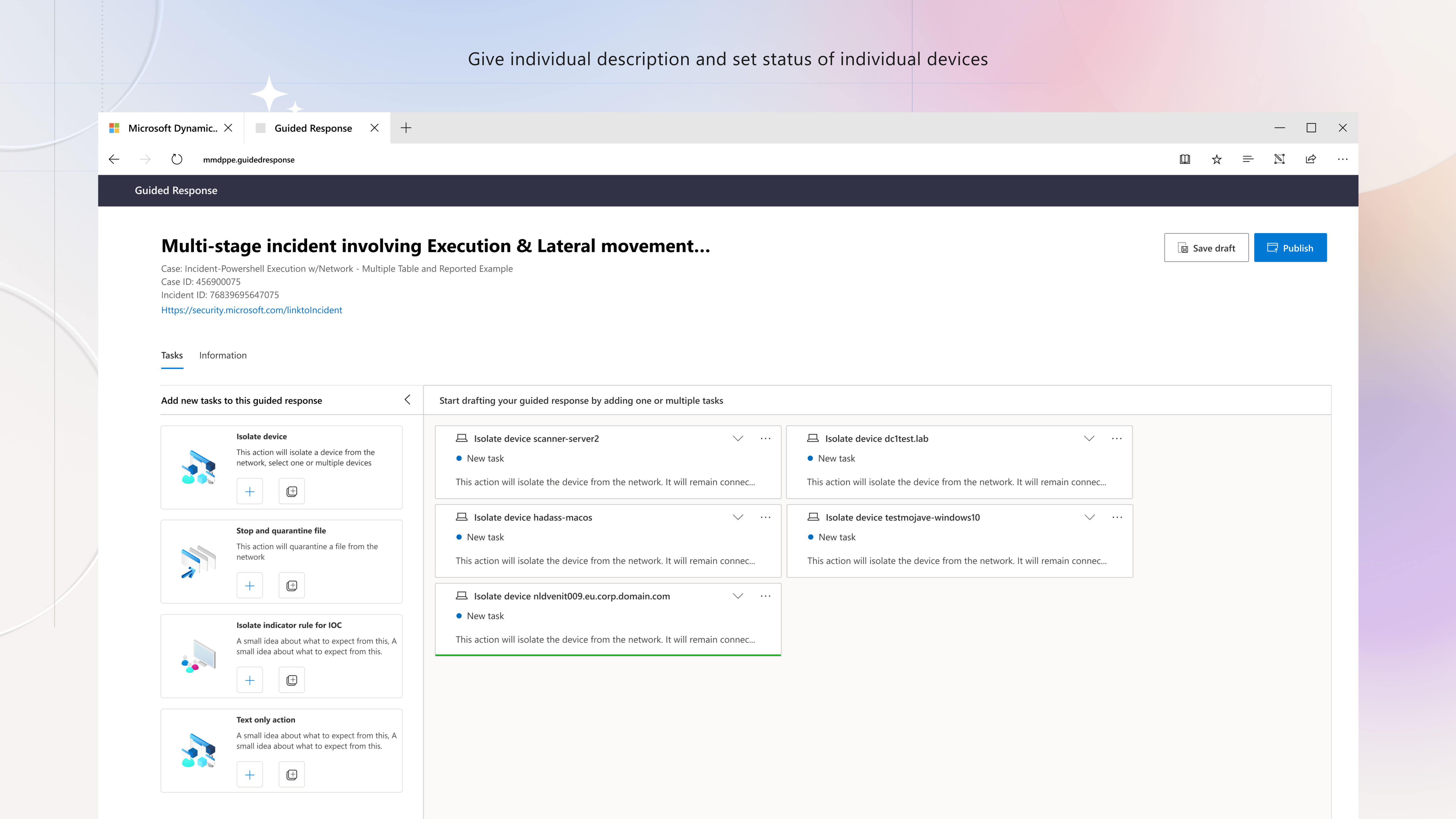Viewport: 1456px width, 819px height.
Task: Save the guided response draft
Action: (x=1206, y=247)
